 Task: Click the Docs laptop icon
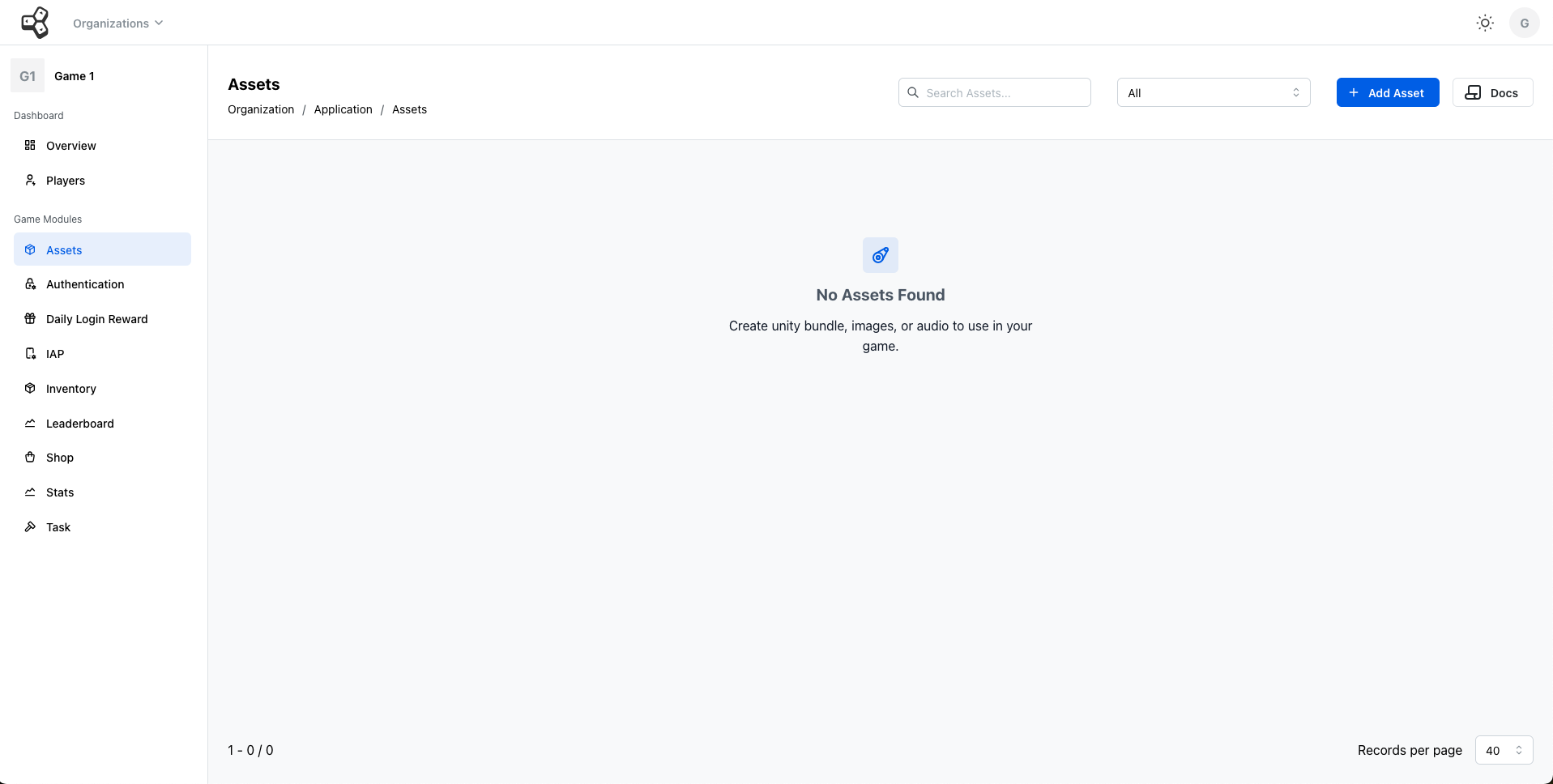(1473, 92)
